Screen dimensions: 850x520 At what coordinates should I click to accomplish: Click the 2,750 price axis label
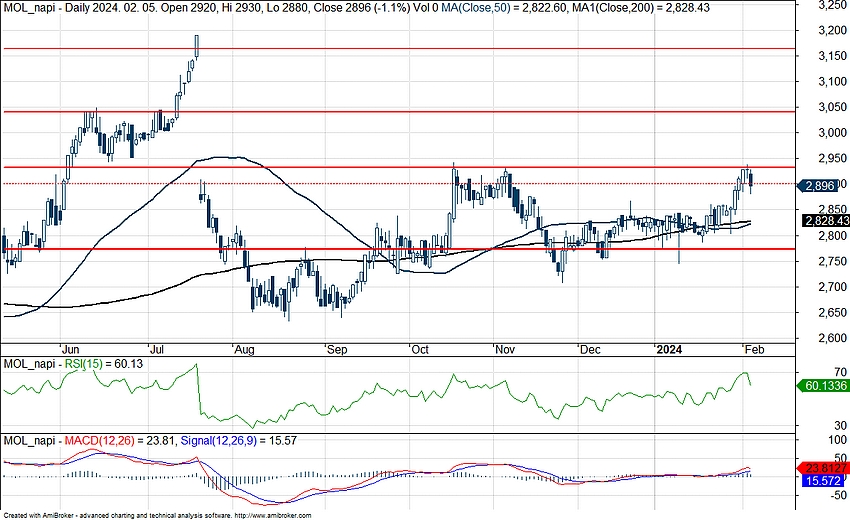pos(833,261)
